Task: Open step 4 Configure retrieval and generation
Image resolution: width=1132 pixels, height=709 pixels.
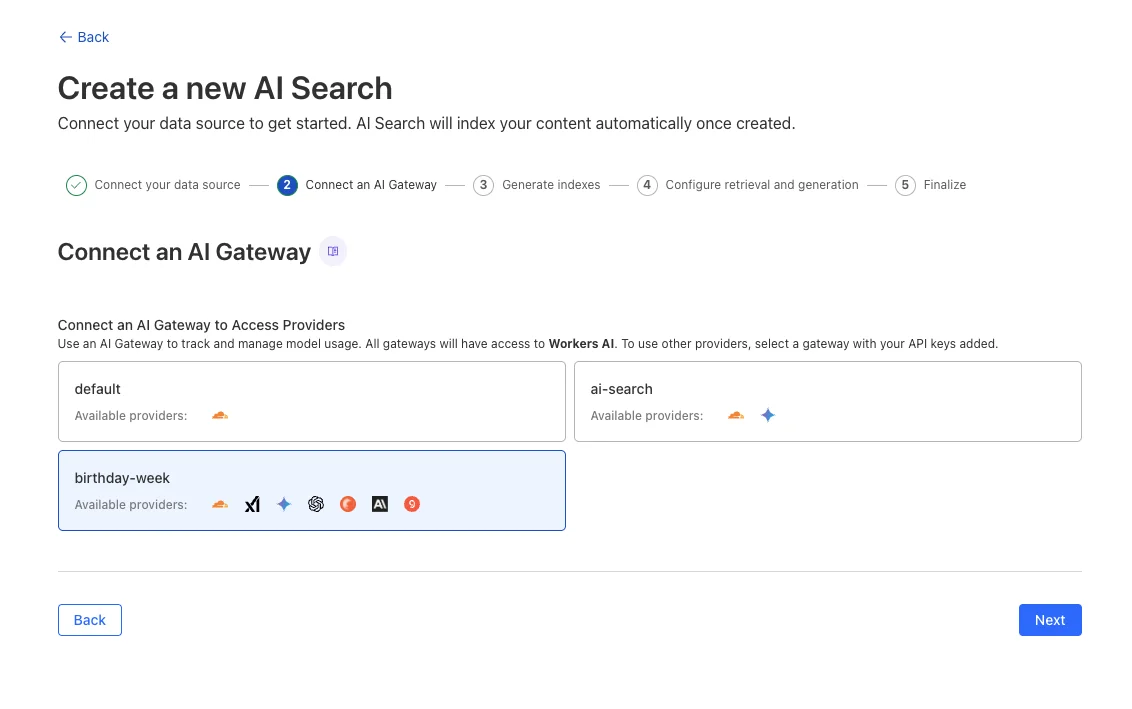Action: tap(748, 186)
